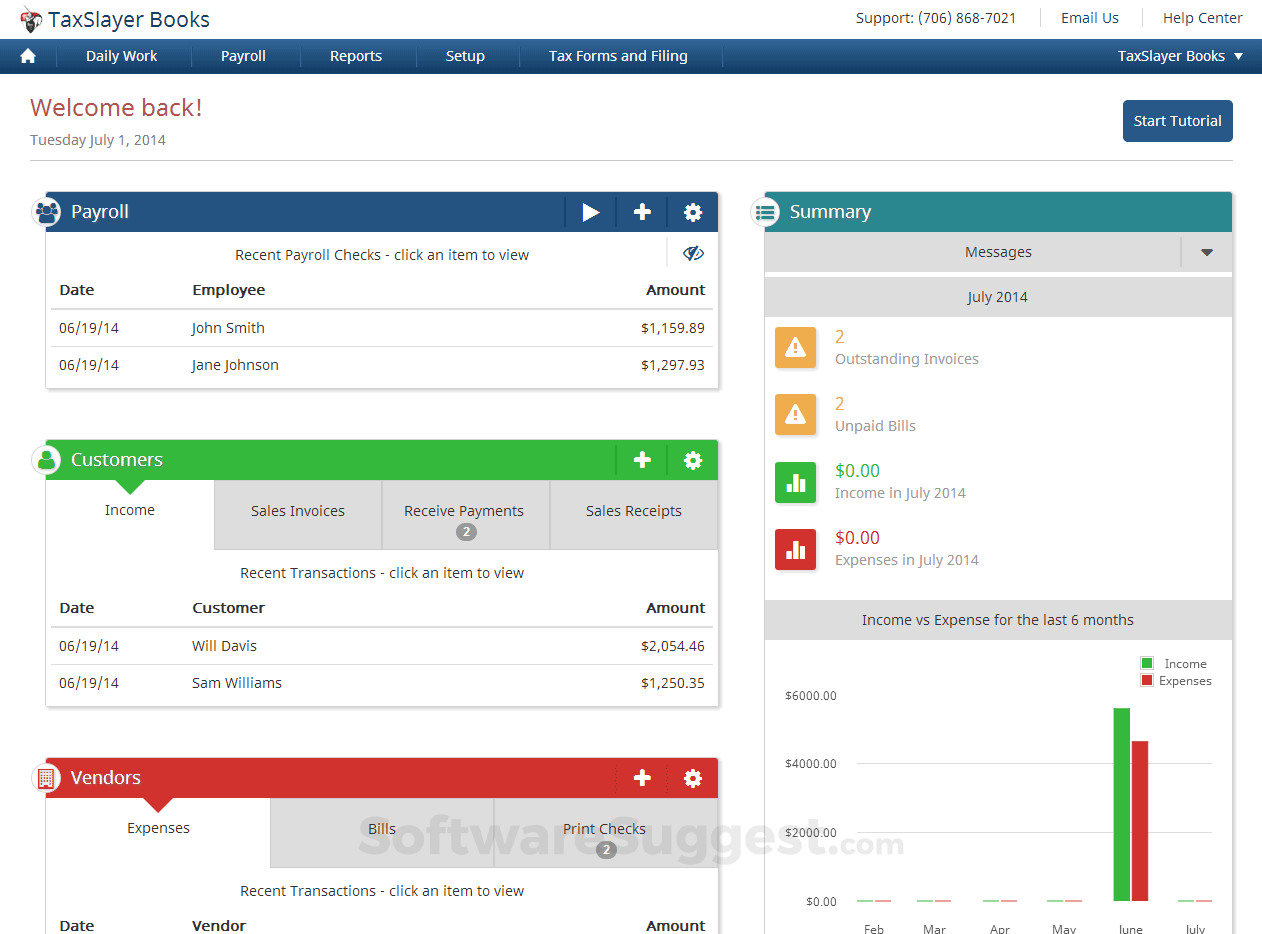
Task: Open Payroll panel settings gear
Action: point(693,212)
